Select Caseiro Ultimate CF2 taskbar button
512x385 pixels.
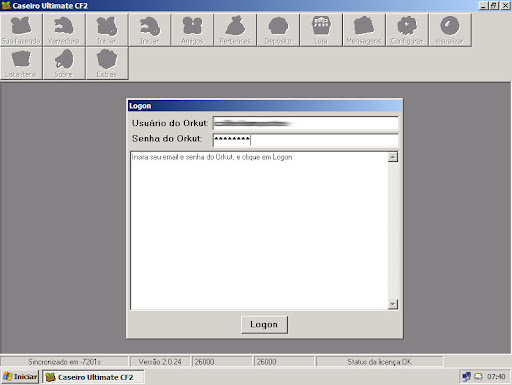coord(93,377)
